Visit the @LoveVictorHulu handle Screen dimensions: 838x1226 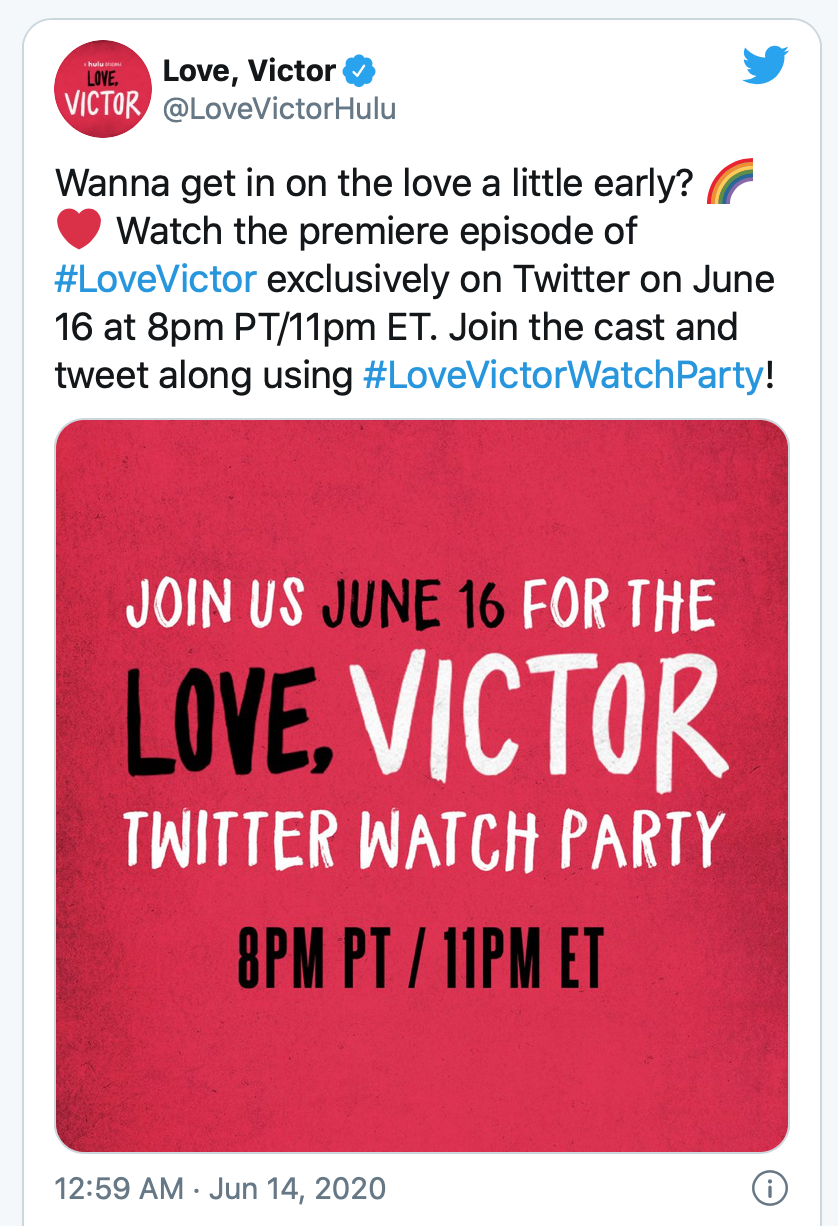280,109
